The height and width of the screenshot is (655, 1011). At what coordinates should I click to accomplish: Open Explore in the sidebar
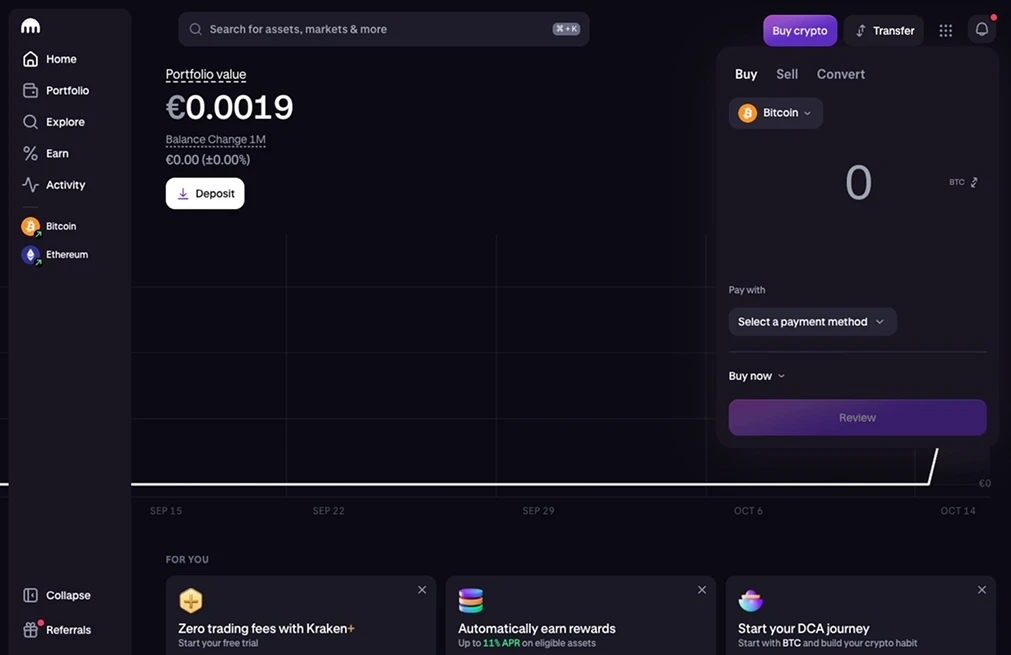coord(54,122)
